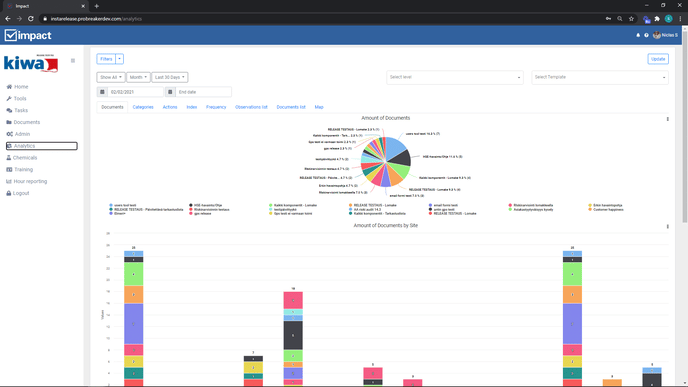Click the notification bell icon

point(638,35)
